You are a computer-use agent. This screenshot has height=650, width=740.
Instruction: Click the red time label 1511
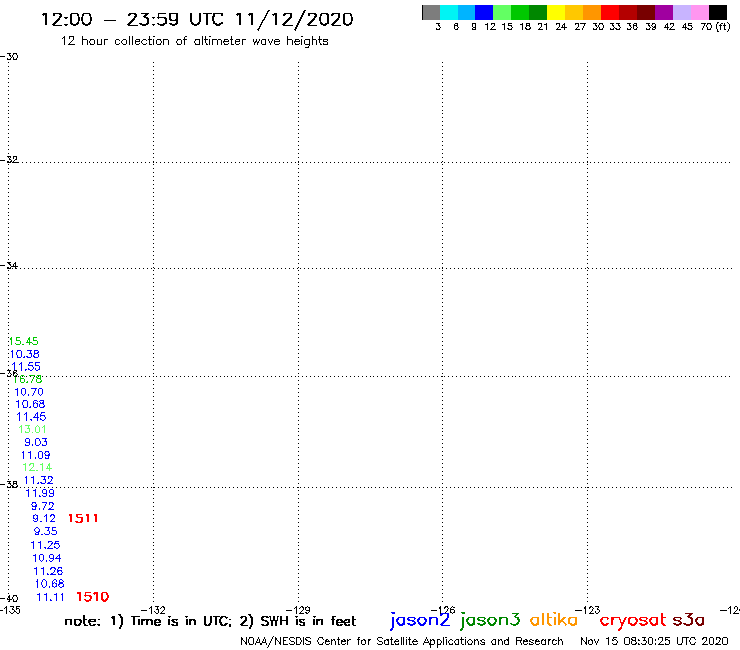tap(83, 518)
